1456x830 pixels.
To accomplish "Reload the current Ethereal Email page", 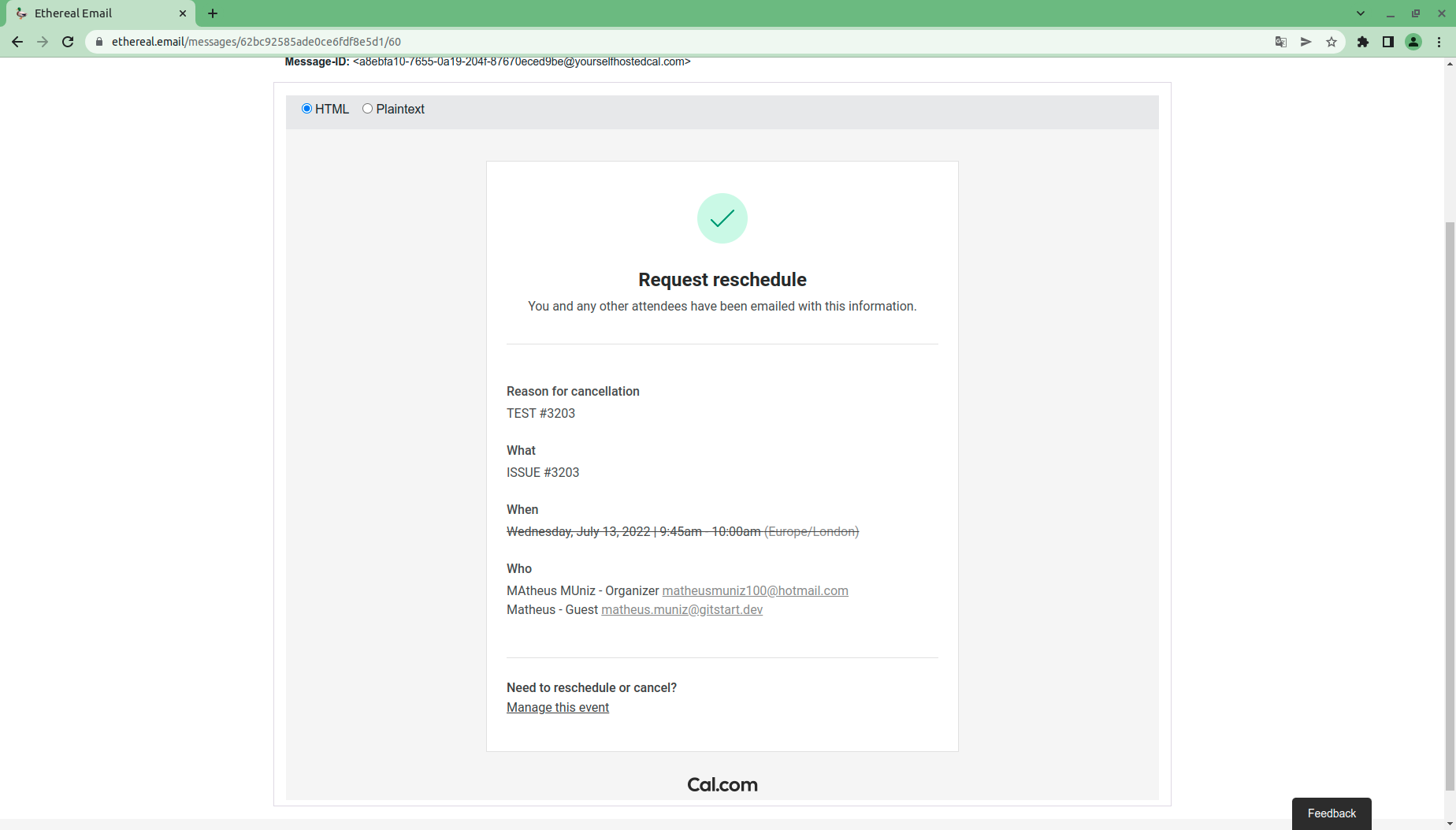I will coord(68,42).
